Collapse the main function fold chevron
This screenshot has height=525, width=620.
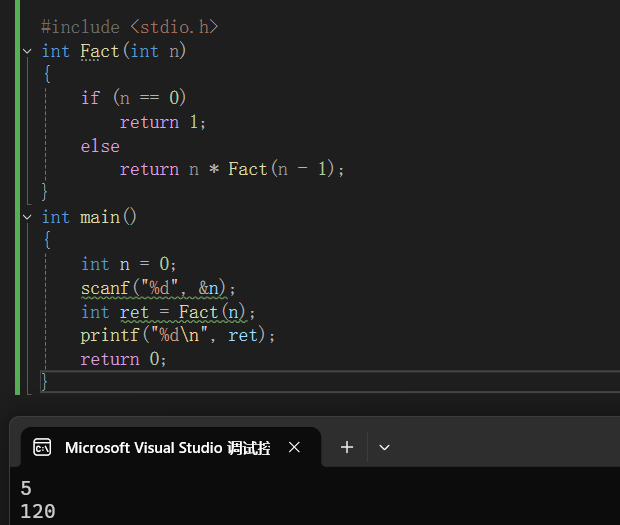[27, 217]
